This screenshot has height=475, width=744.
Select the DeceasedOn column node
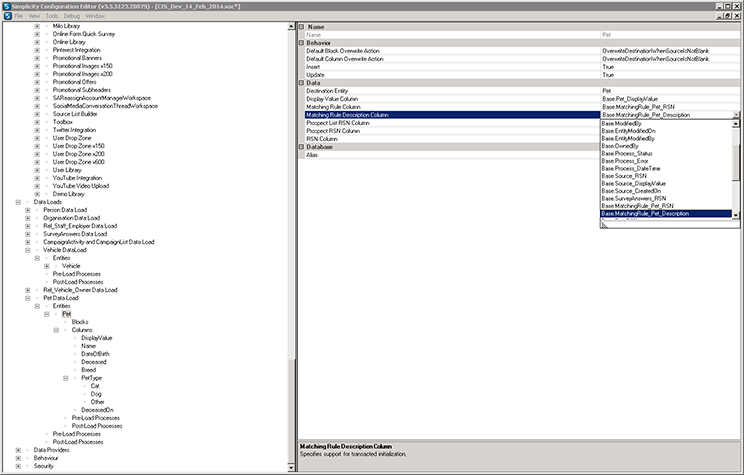coord(97,410)
